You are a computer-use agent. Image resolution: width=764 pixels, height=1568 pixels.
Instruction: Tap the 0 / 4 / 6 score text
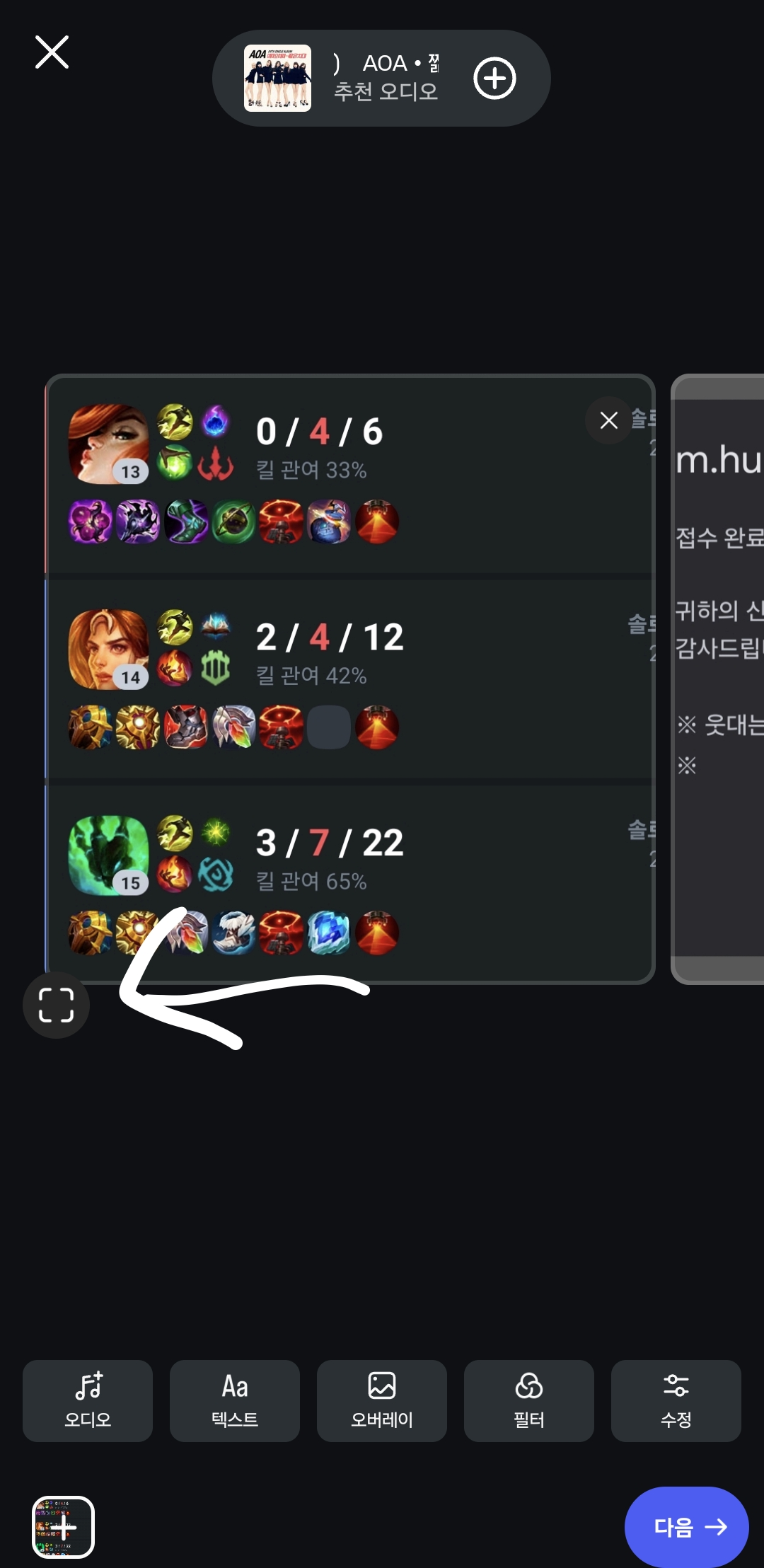click(x=319, y=432)
